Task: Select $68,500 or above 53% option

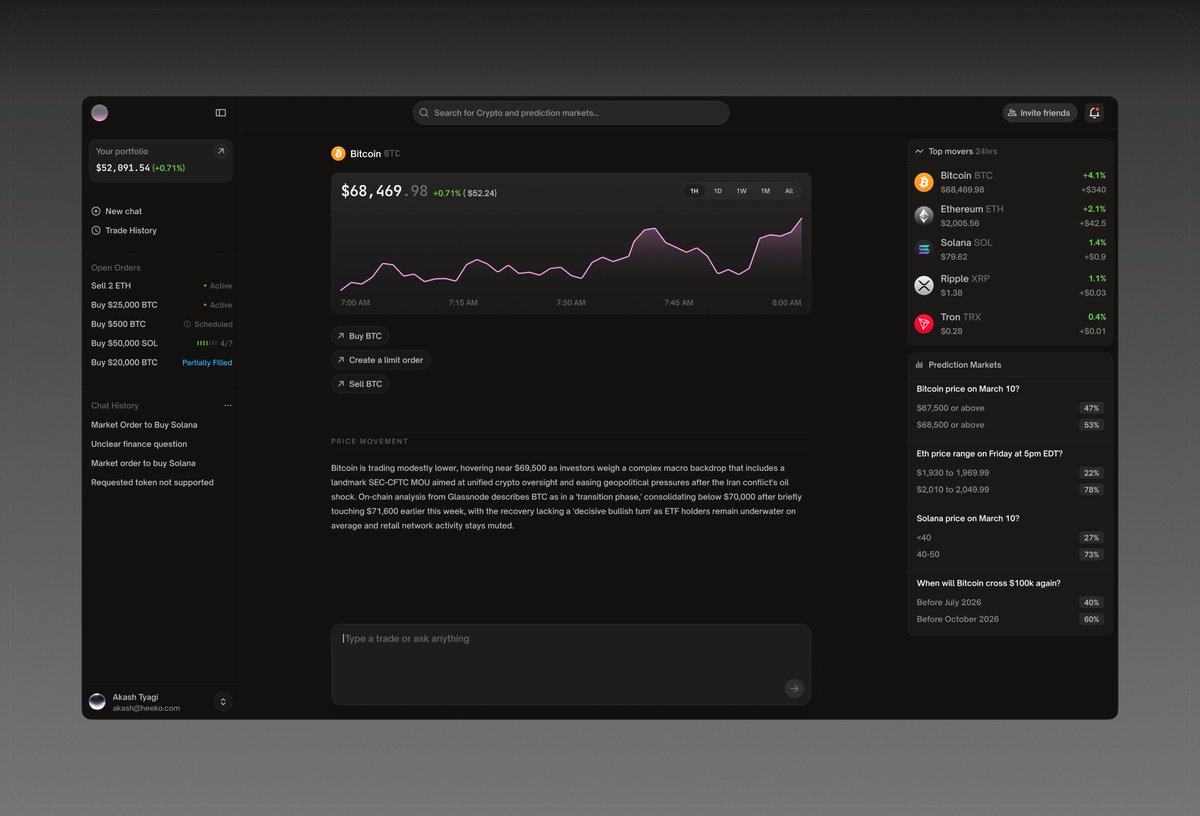Action: click(x=1010, y=425)
